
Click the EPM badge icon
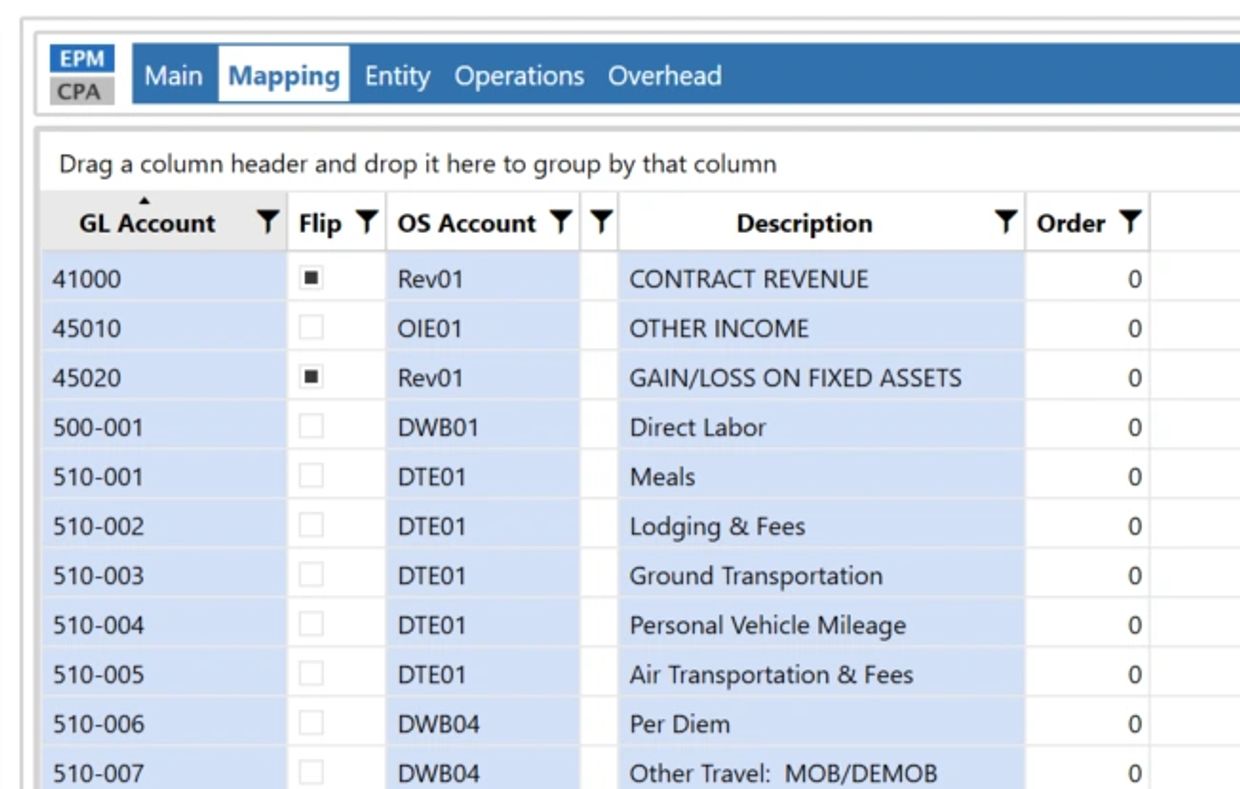tap(82, 59)
